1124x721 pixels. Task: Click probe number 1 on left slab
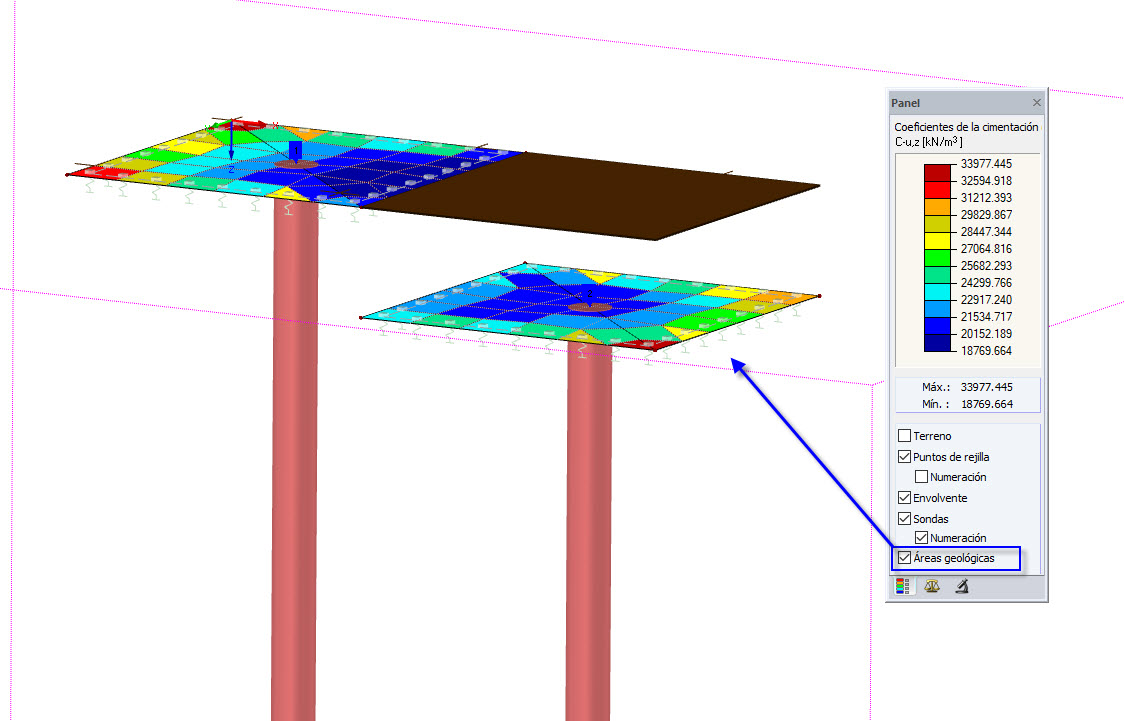(x=296, y=152)
